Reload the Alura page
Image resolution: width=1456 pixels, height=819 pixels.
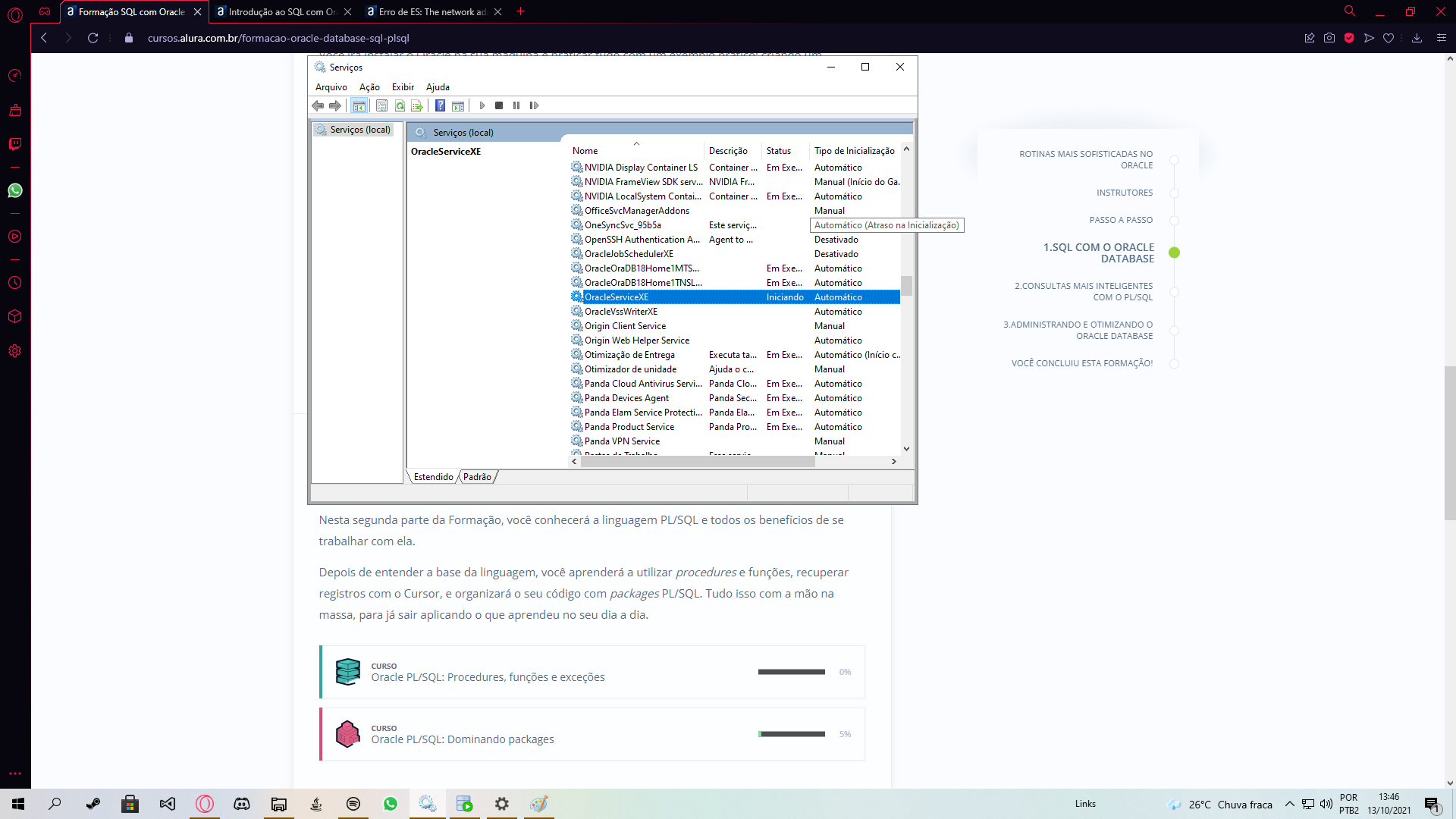pyautogui.click(x=93, y=38)
